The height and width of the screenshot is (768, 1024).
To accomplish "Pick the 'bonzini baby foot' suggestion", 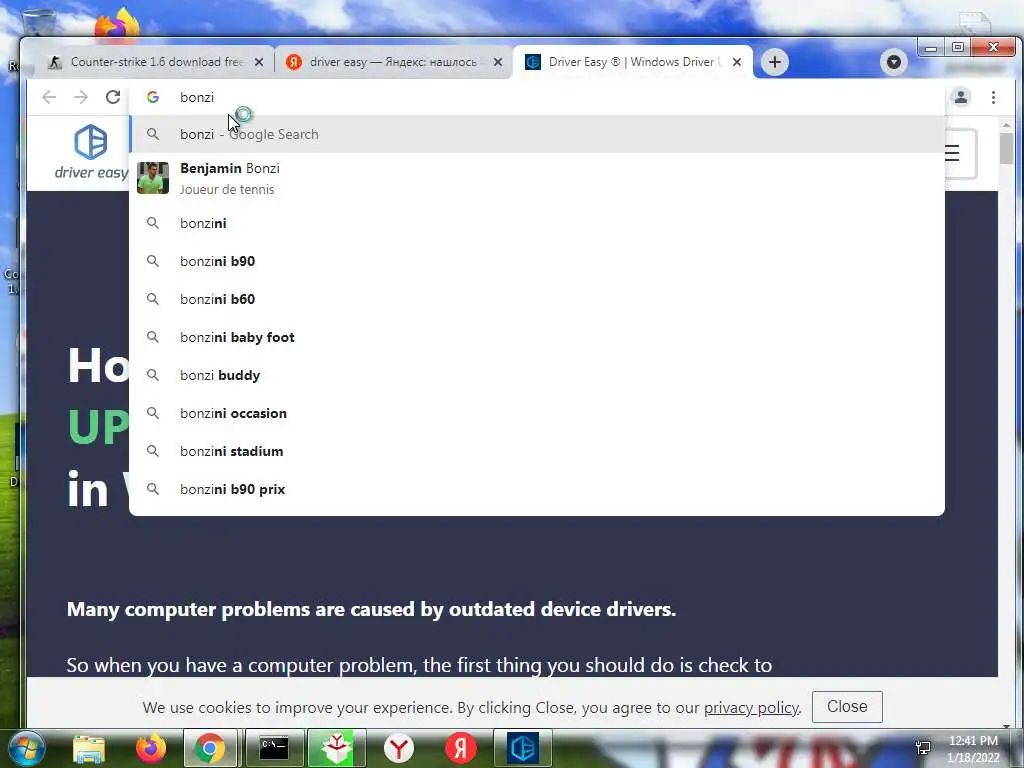I will coord(537,337).
